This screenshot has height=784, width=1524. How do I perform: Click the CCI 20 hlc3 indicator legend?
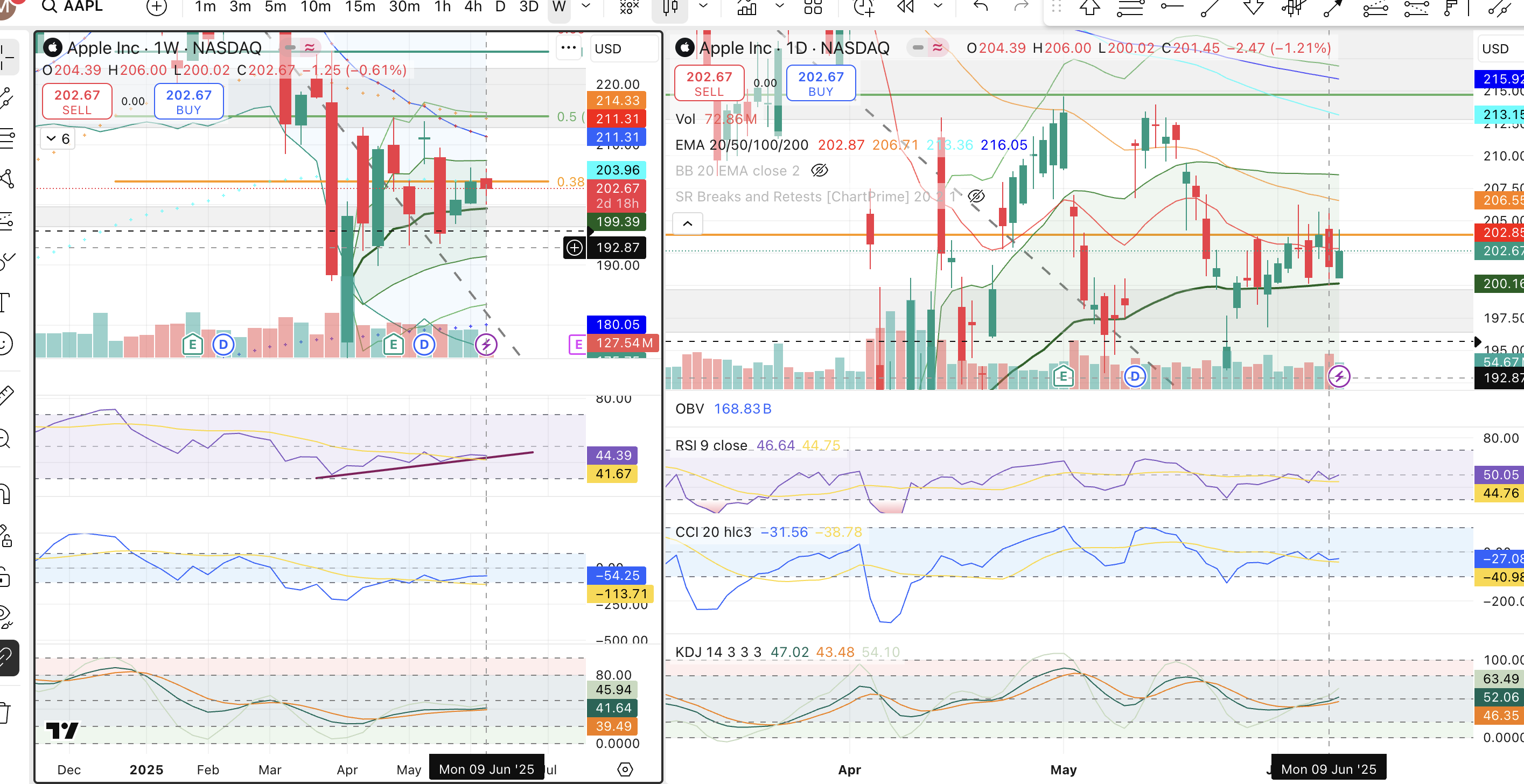tap(713, 532)
